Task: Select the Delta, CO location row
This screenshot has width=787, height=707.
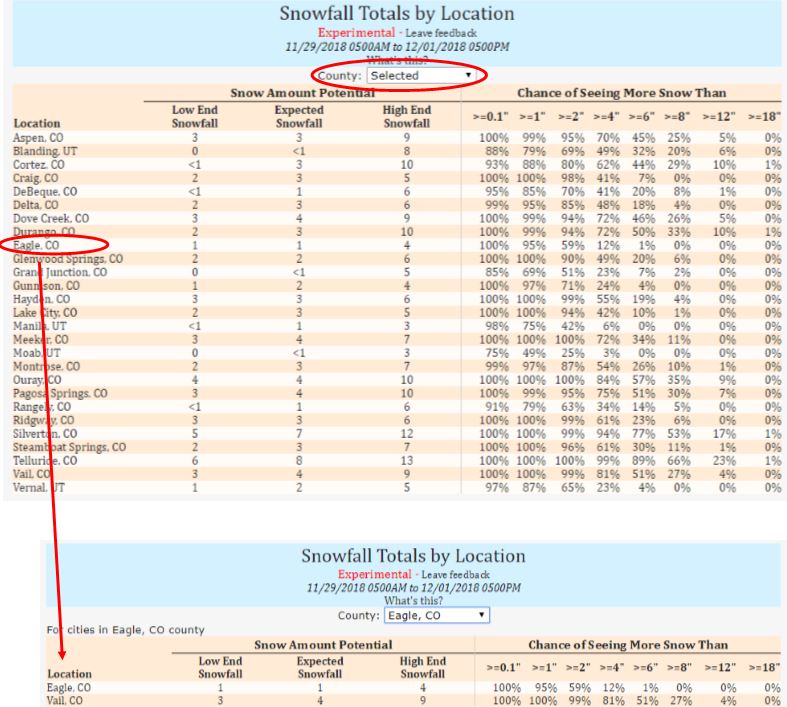Action: (397, 205)
